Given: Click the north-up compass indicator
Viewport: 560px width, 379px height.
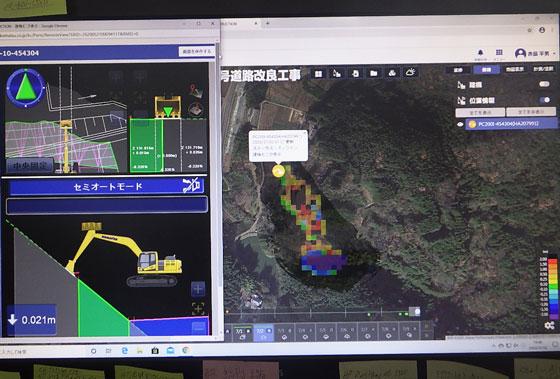Looking at the screenshot, I should coord(26,88).
